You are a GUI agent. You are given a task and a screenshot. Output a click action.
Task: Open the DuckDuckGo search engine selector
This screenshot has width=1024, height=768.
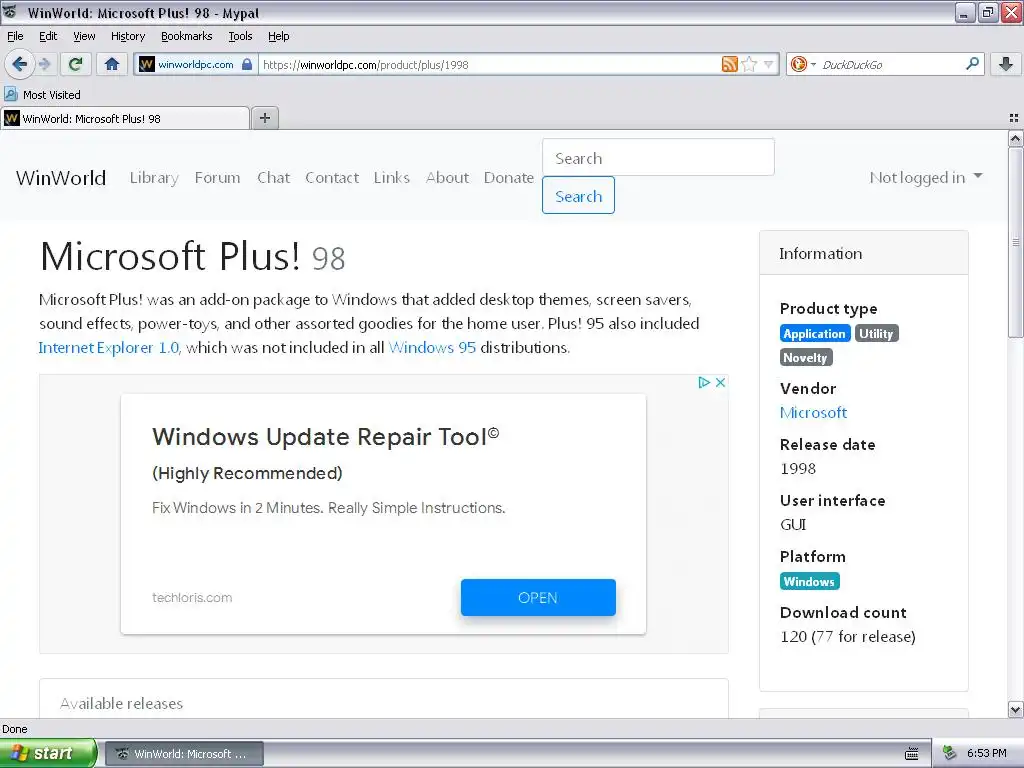pyautogui.click(x=803, y=64)
